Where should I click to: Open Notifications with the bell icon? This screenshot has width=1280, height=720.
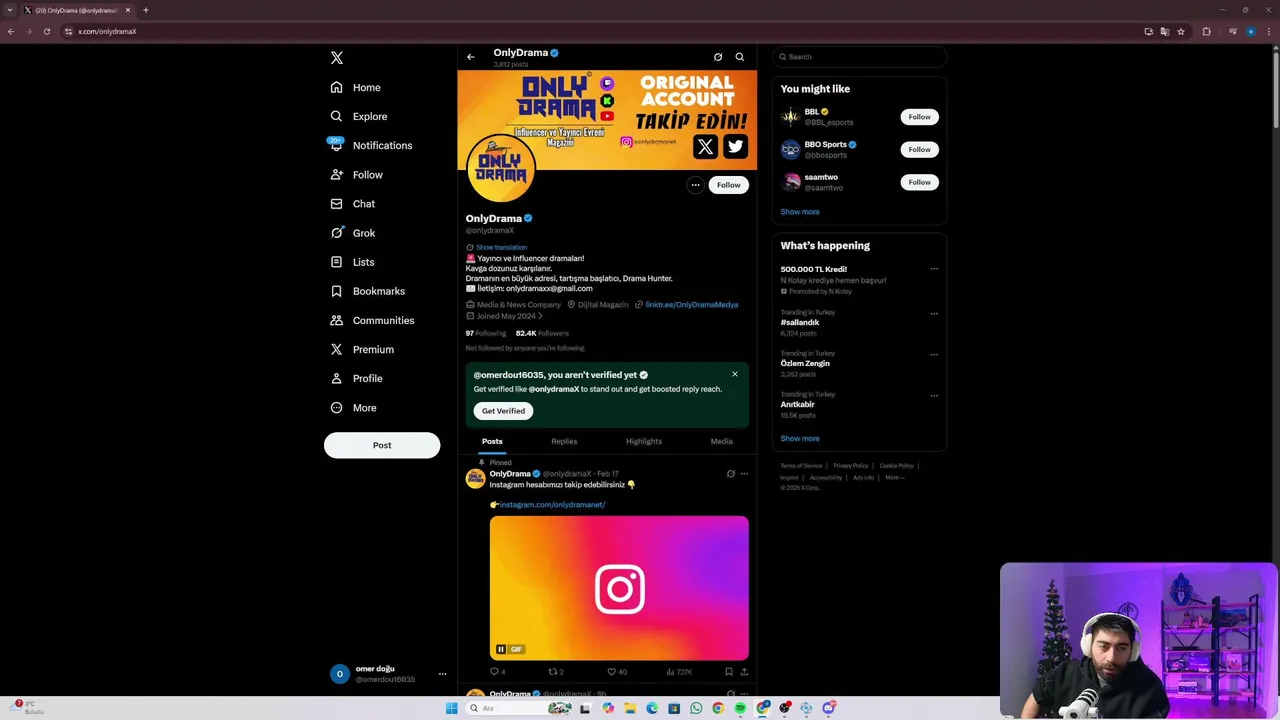point(371,145)
